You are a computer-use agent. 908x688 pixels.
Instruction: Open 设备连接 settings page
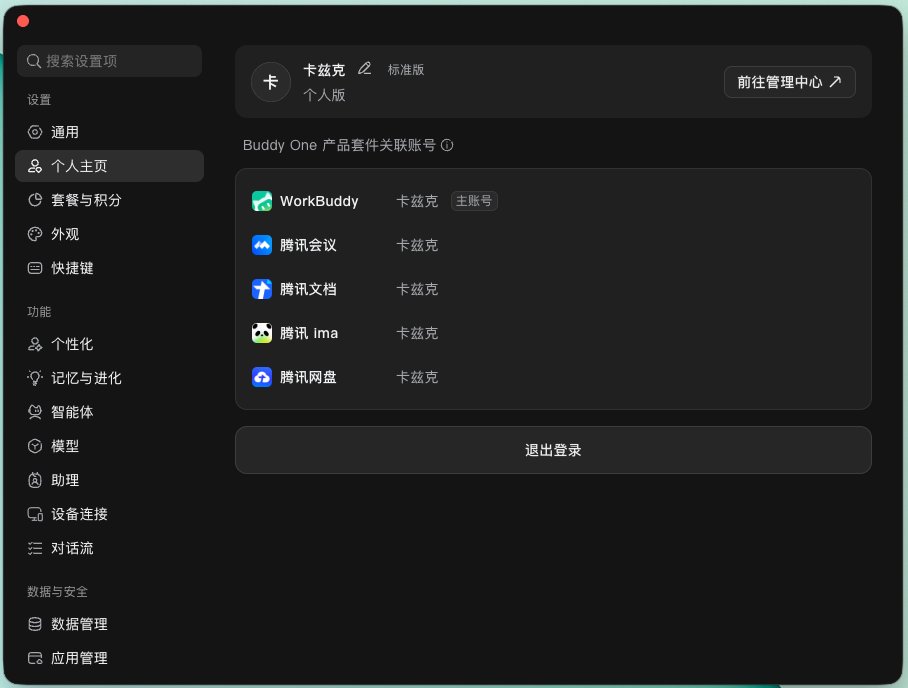pyautogui.click(x=109, y=514)
